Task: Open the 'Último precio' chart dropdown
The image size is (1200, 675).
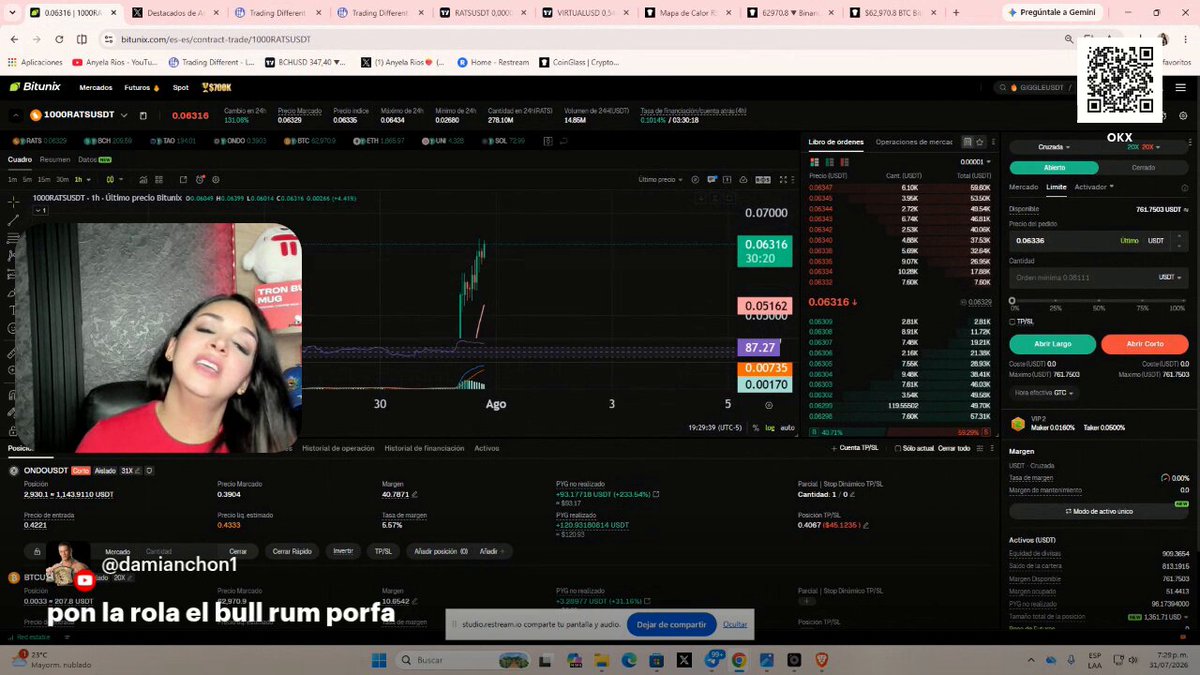Action: [661, 179]
